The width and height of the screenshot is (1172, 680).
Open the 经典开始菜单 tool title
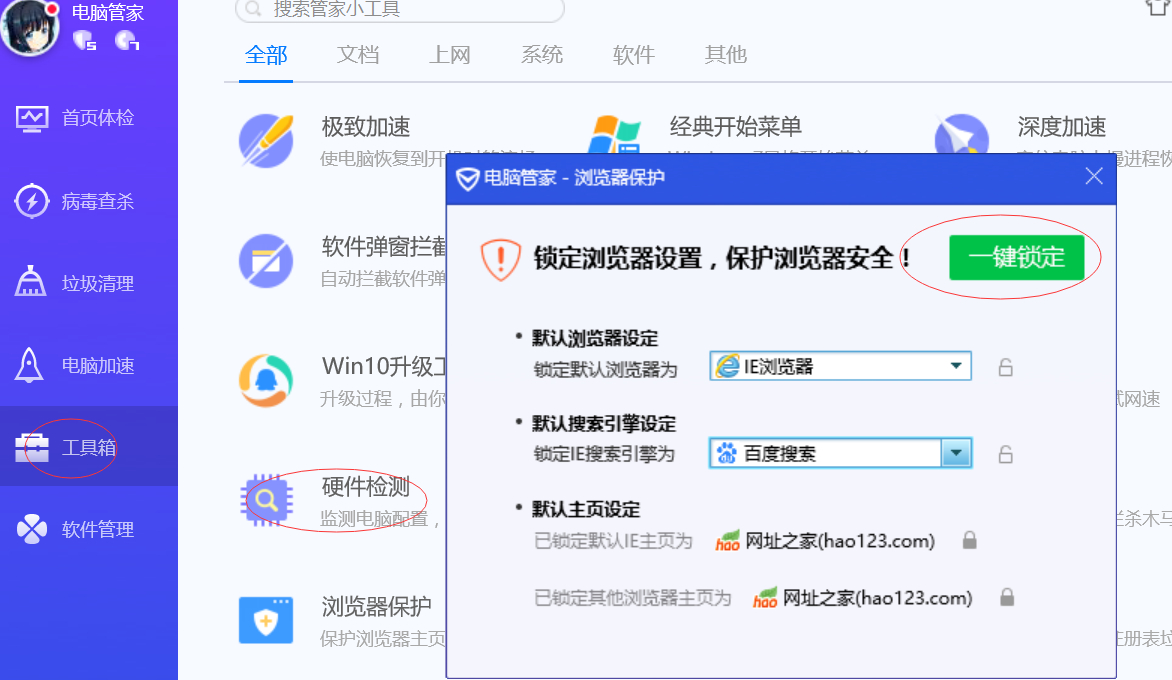point(735,127)
